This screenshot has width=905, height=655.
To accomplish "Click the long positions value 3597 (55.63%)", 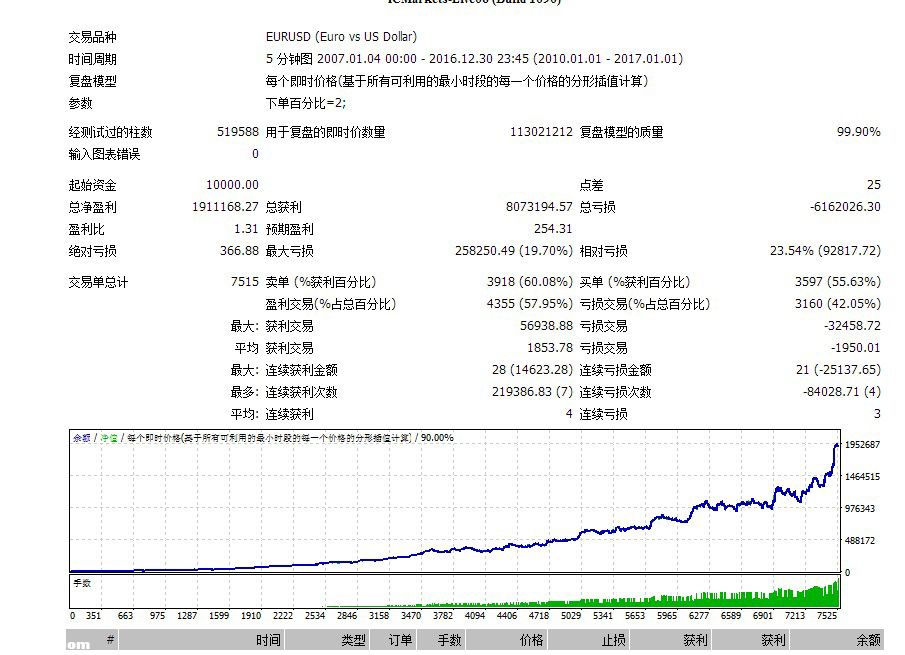I will point(838,282).
